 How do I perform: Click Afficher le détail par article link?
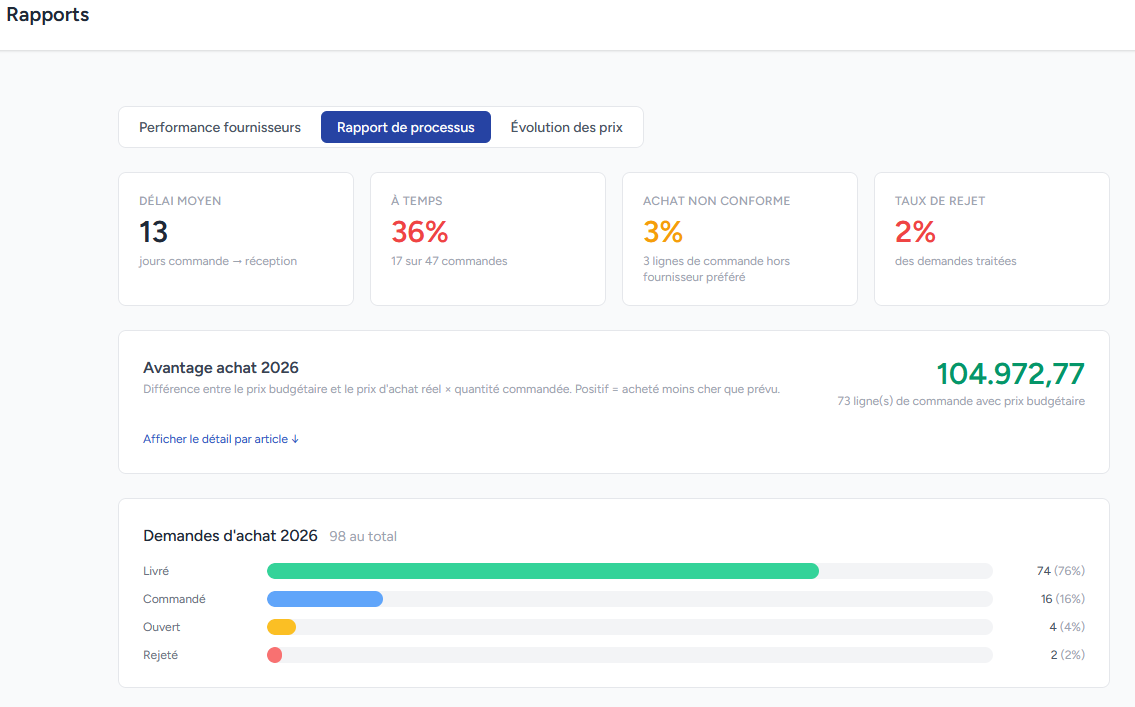(x=221, y=439)
